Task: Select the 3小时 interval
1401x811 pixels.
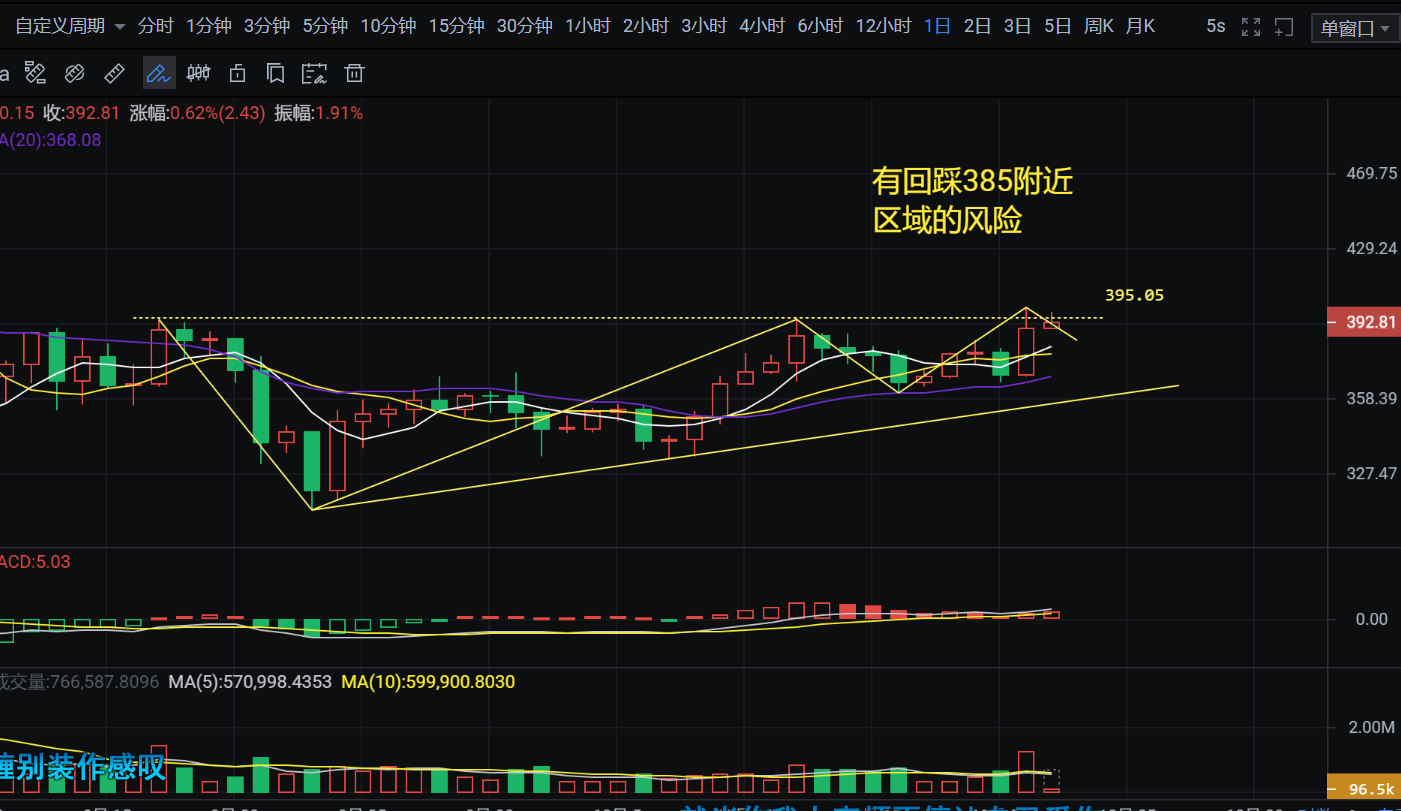Action: click(x=704, y=27)
